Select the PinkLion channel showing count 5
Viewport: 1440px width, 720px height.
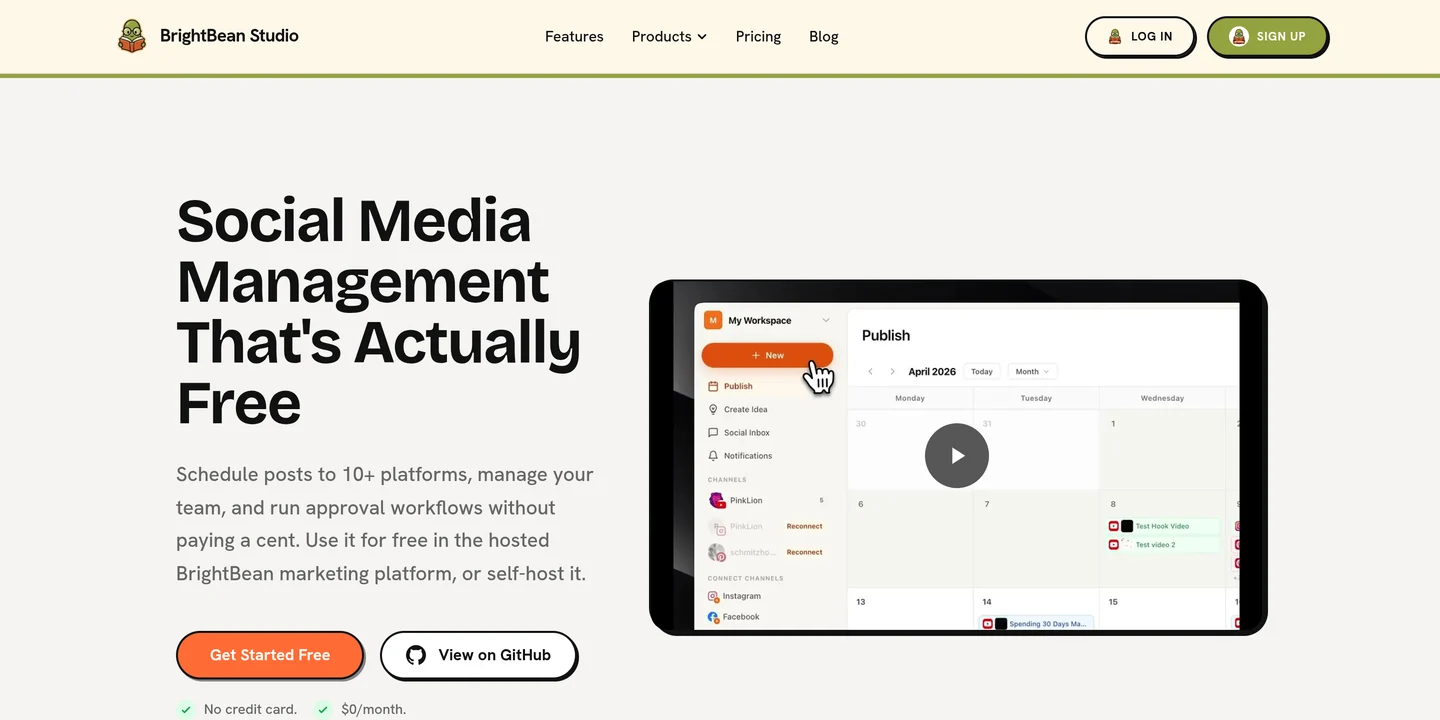pyautogui.click(x=767, y=500)
